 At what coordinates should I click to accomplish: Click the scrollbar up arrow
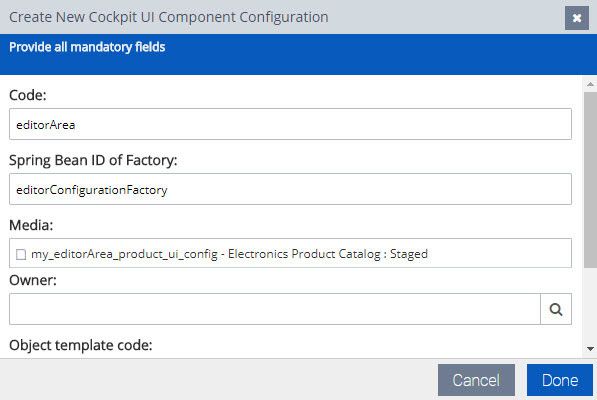[x=590, y=84]
